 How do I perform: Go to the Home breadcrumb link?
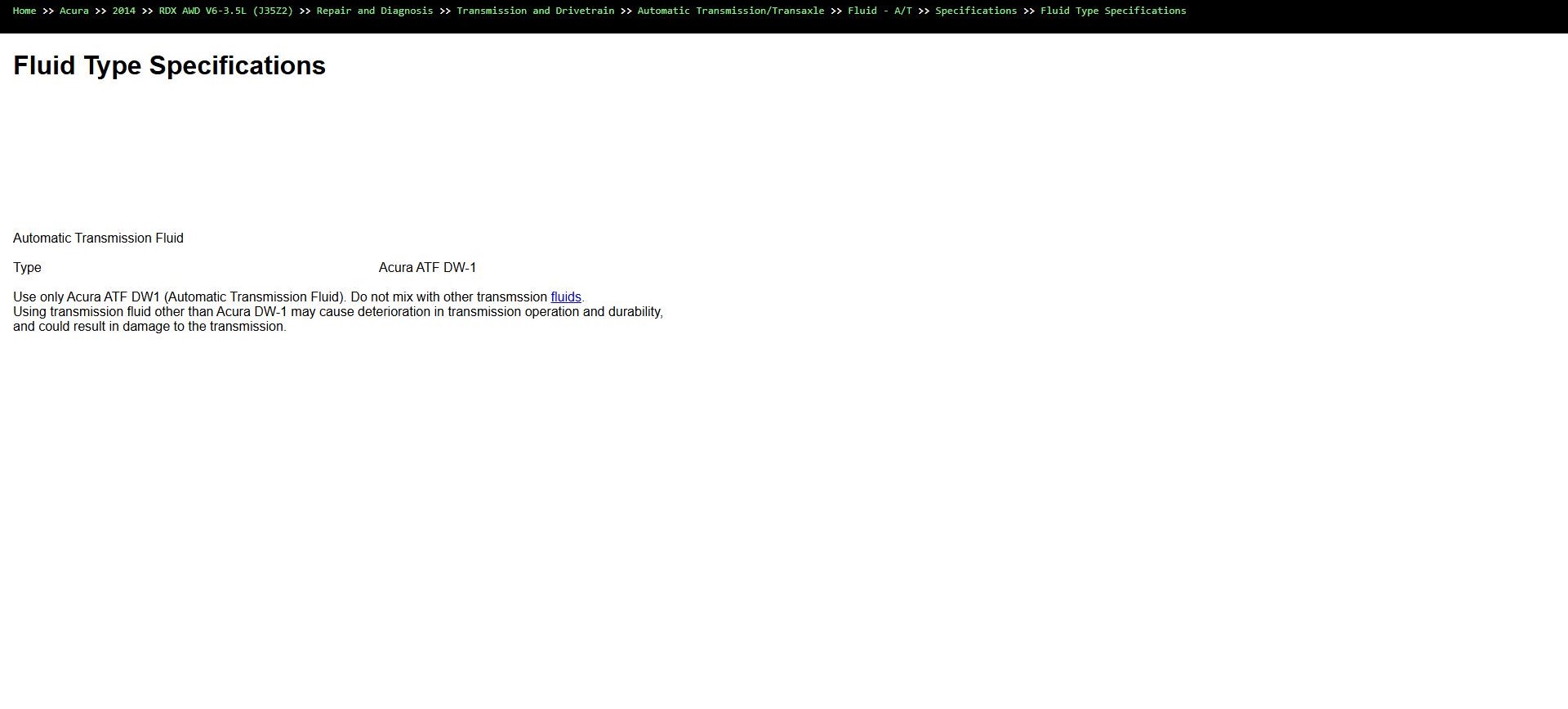(24, 11)
